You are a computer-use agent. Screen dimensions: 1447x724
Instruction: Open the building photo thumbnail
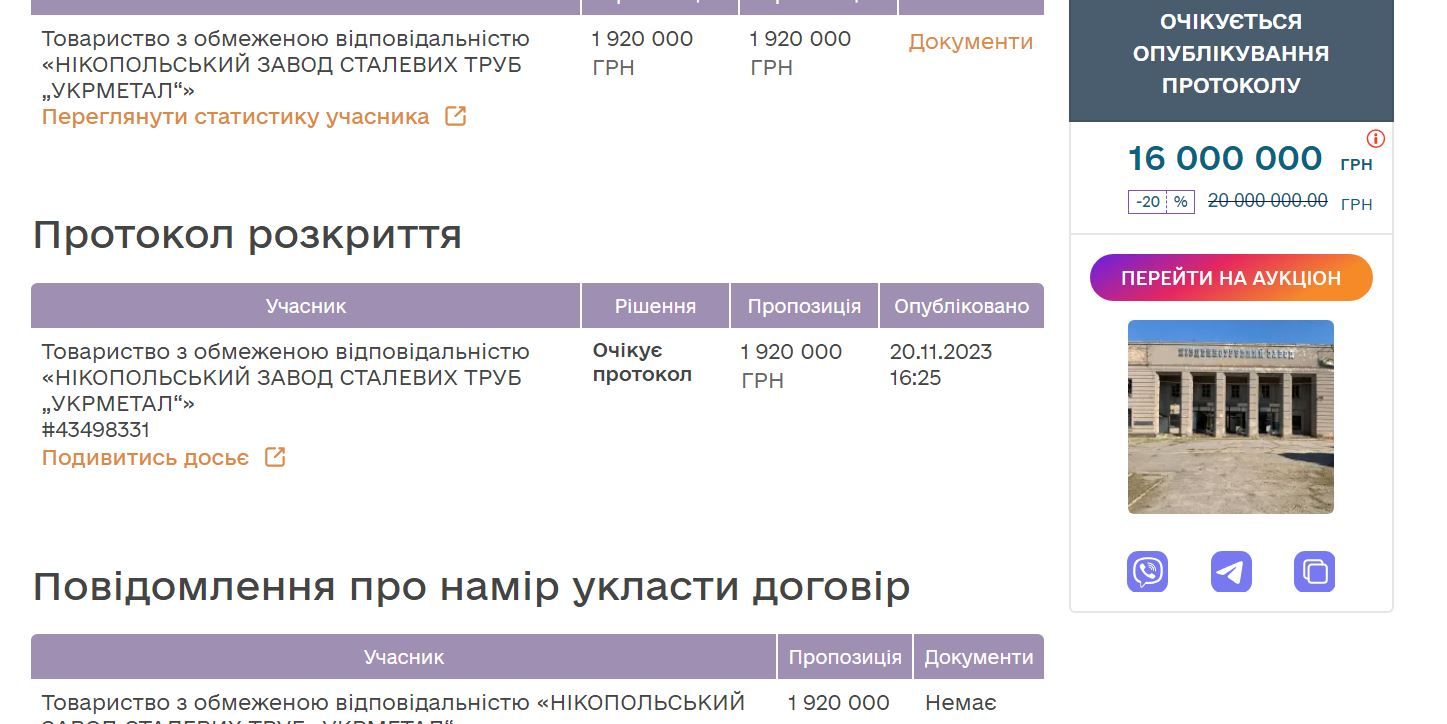(x=1230, y=416)
